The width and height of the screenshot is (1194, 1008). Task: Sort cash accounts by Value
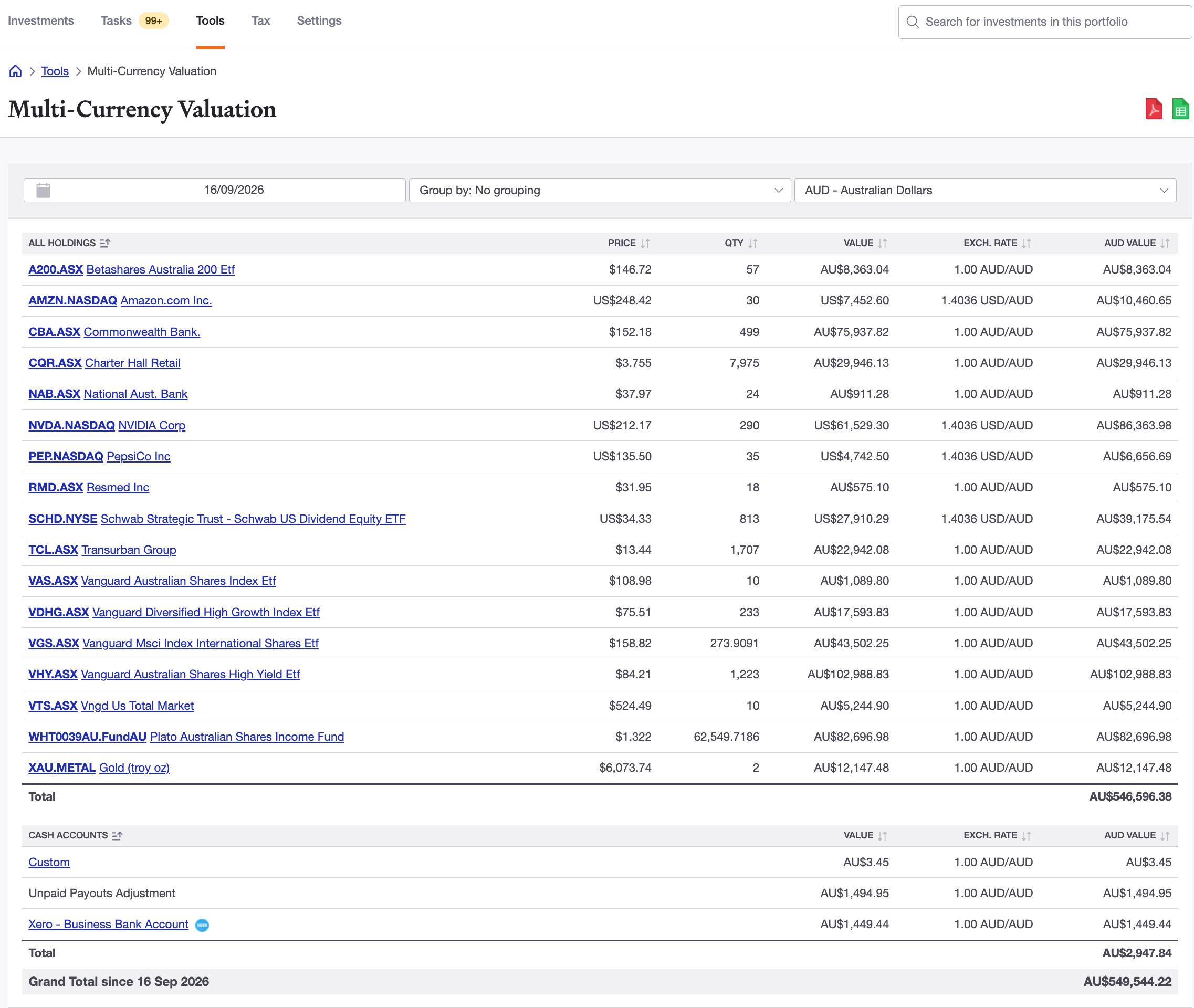tap(883, 836)
